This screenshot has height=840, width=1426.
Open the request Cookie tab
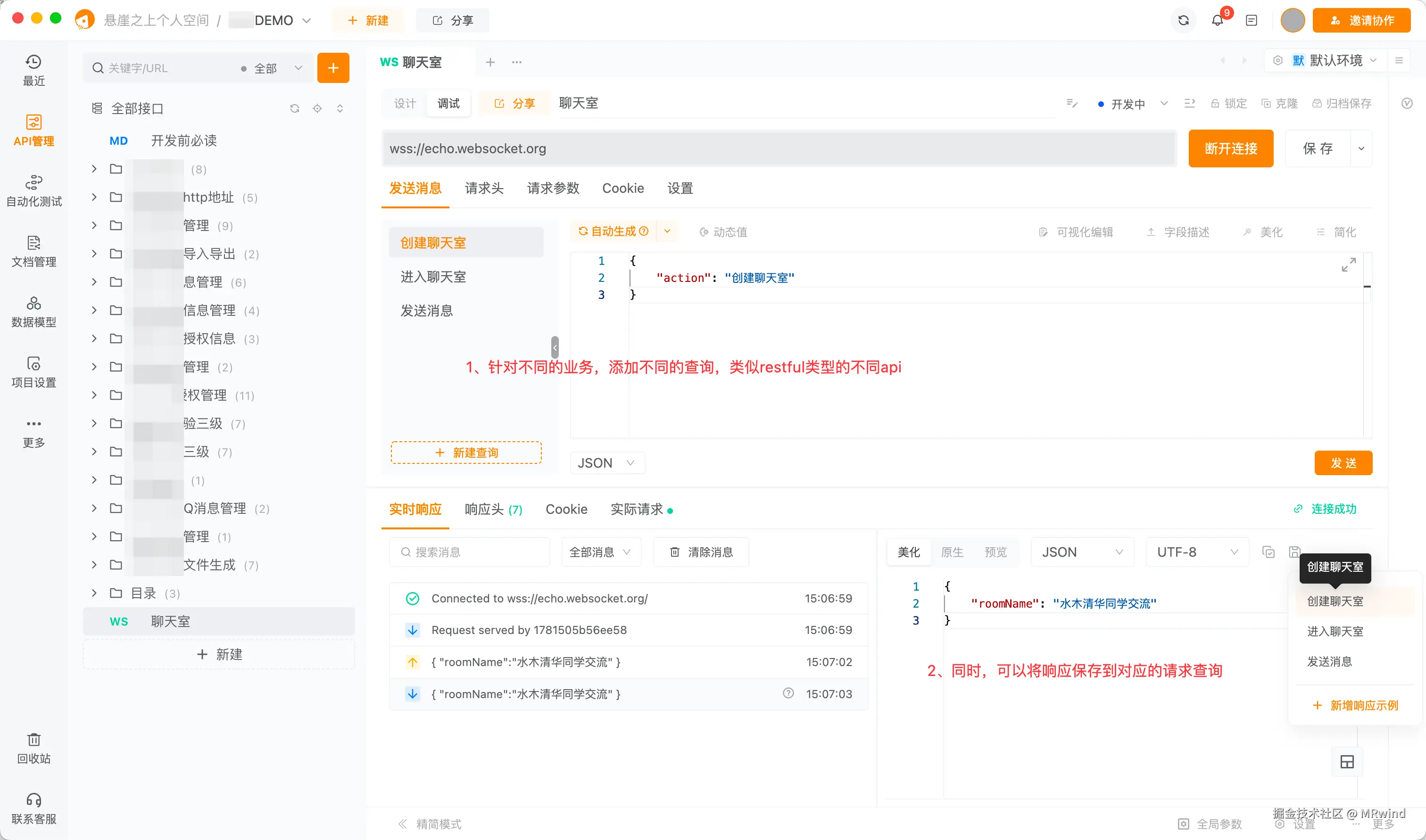click(623, 189)
